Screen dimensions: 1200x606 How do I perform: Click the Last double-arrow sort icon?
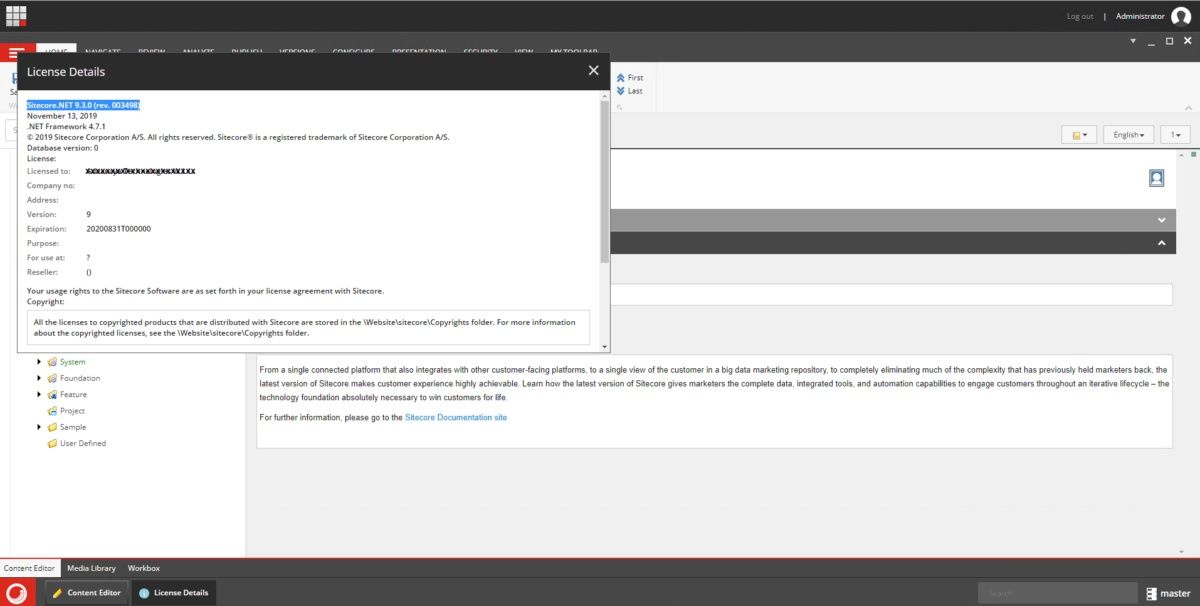pyautogui.click(x=620, y=91)
